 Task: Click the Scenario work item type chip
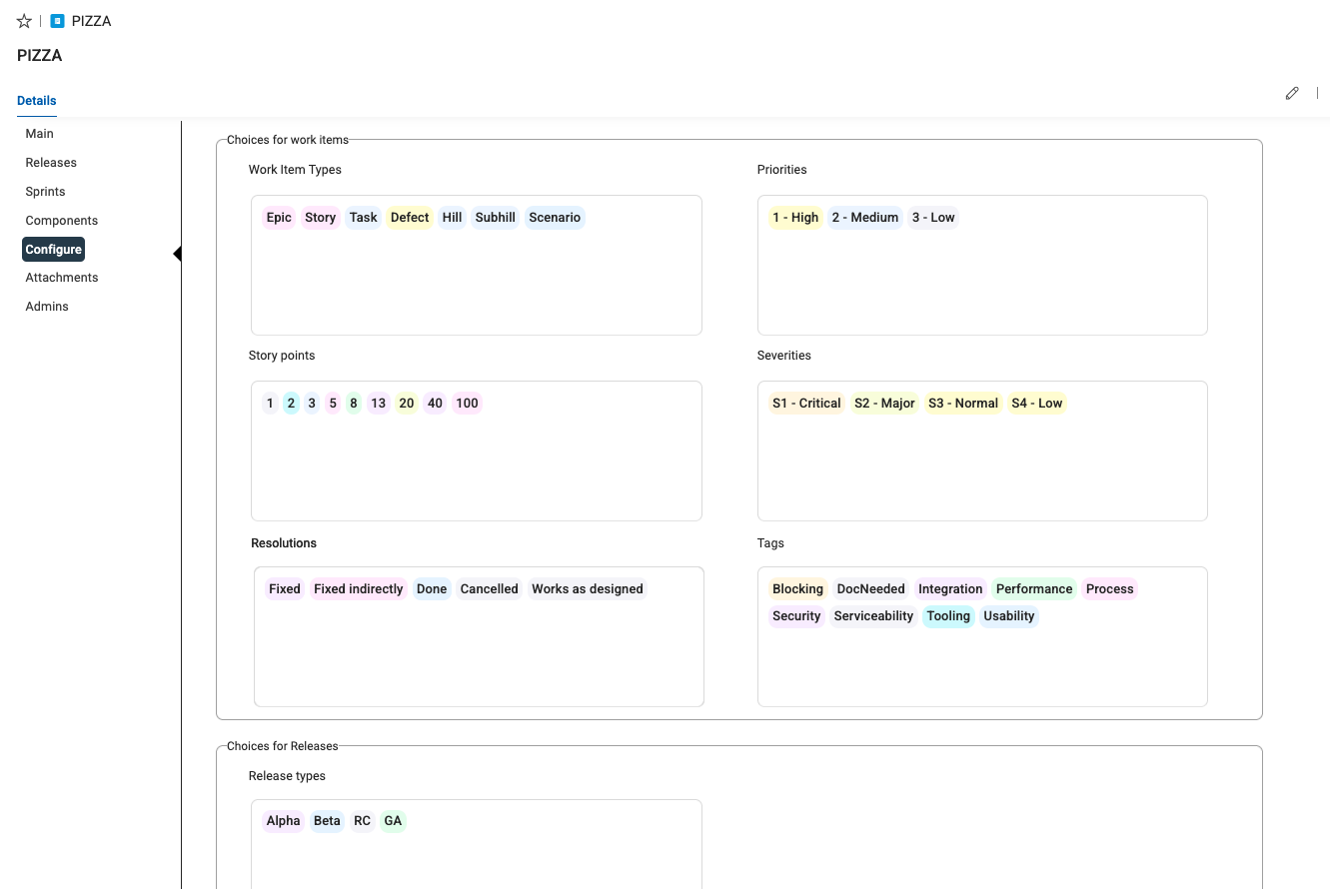555,218
